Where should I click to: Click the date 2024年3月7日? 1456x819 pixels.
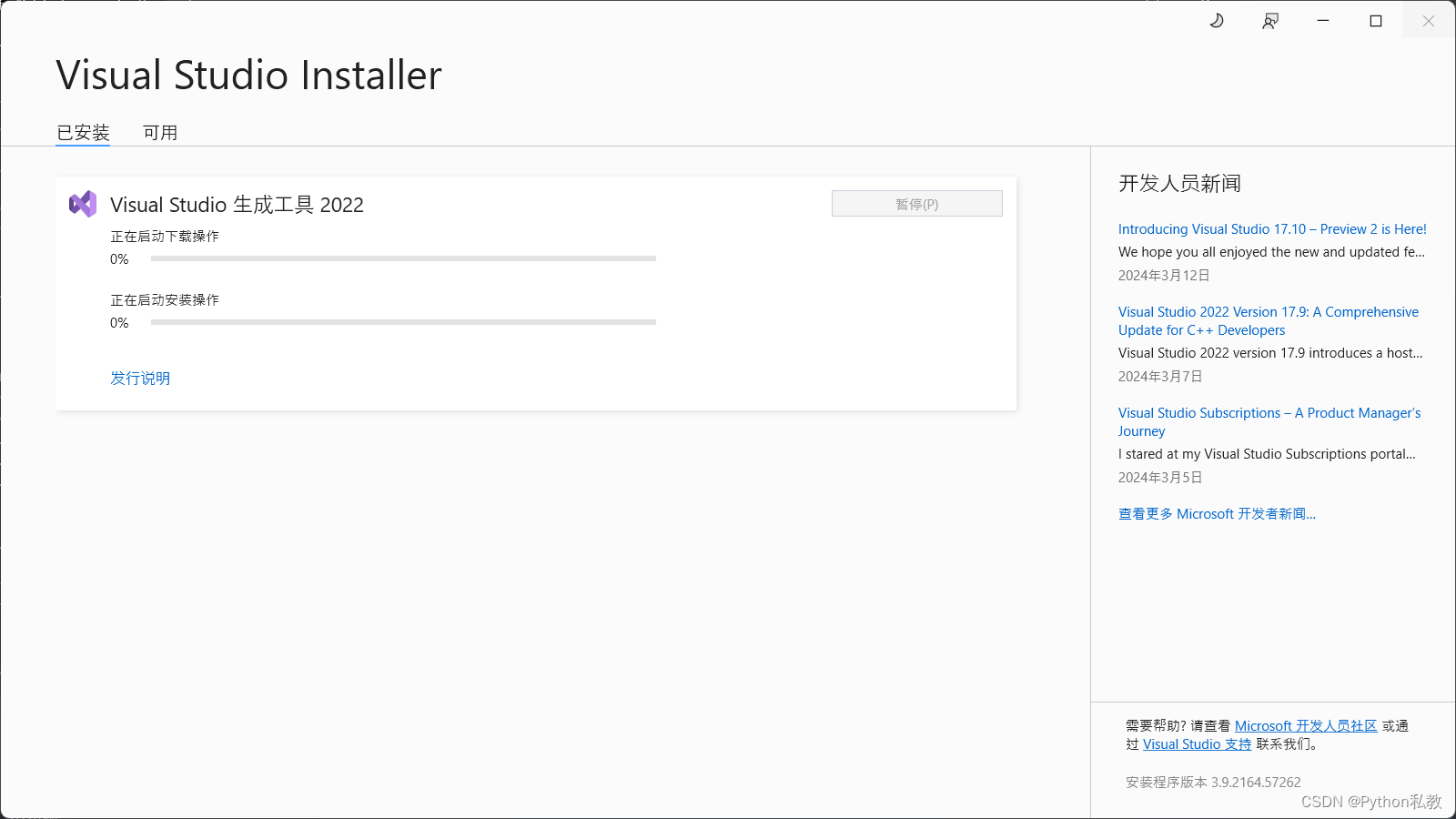(x=1160, y=377)
